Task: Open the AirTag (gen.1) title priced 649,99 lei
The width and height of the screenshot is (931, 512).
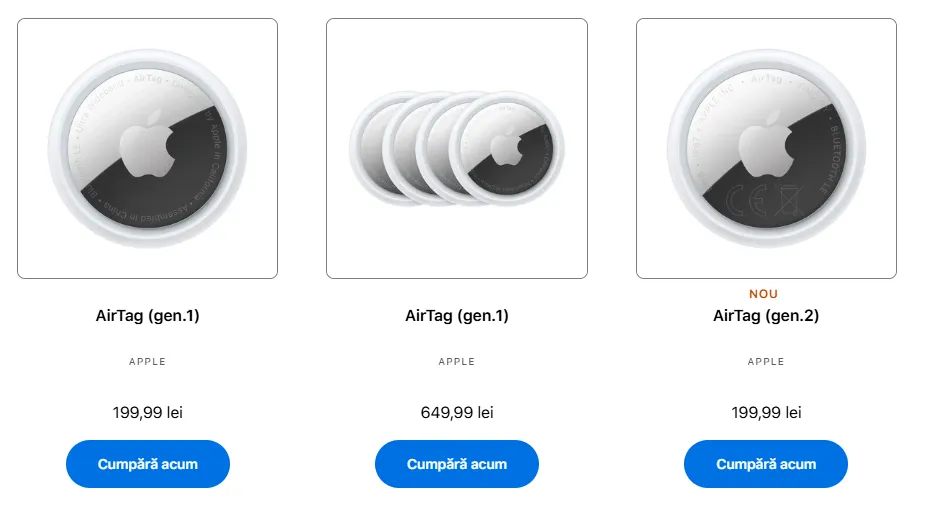Action: coord(457,316)
